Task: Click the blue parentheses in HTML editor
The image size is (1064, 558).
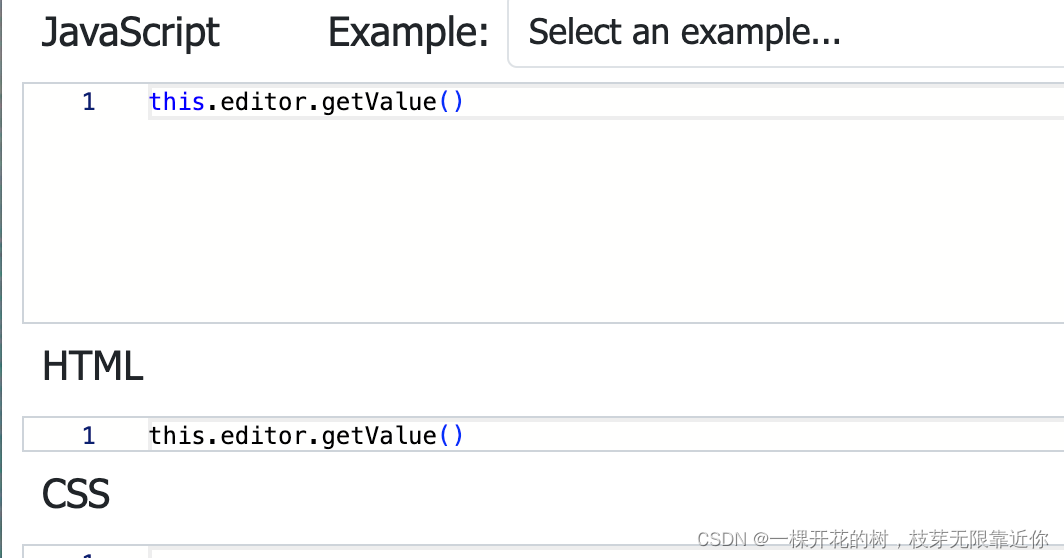Action: pos(451,435)
